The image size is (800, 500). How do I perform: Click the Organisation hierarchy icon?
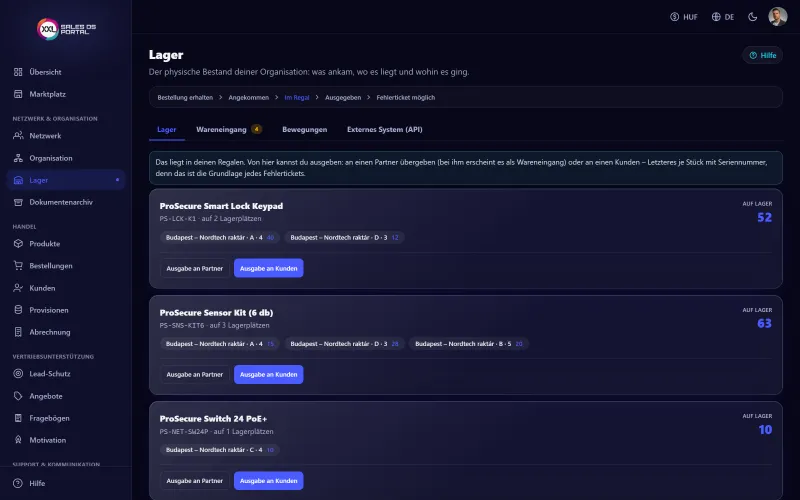18,158
